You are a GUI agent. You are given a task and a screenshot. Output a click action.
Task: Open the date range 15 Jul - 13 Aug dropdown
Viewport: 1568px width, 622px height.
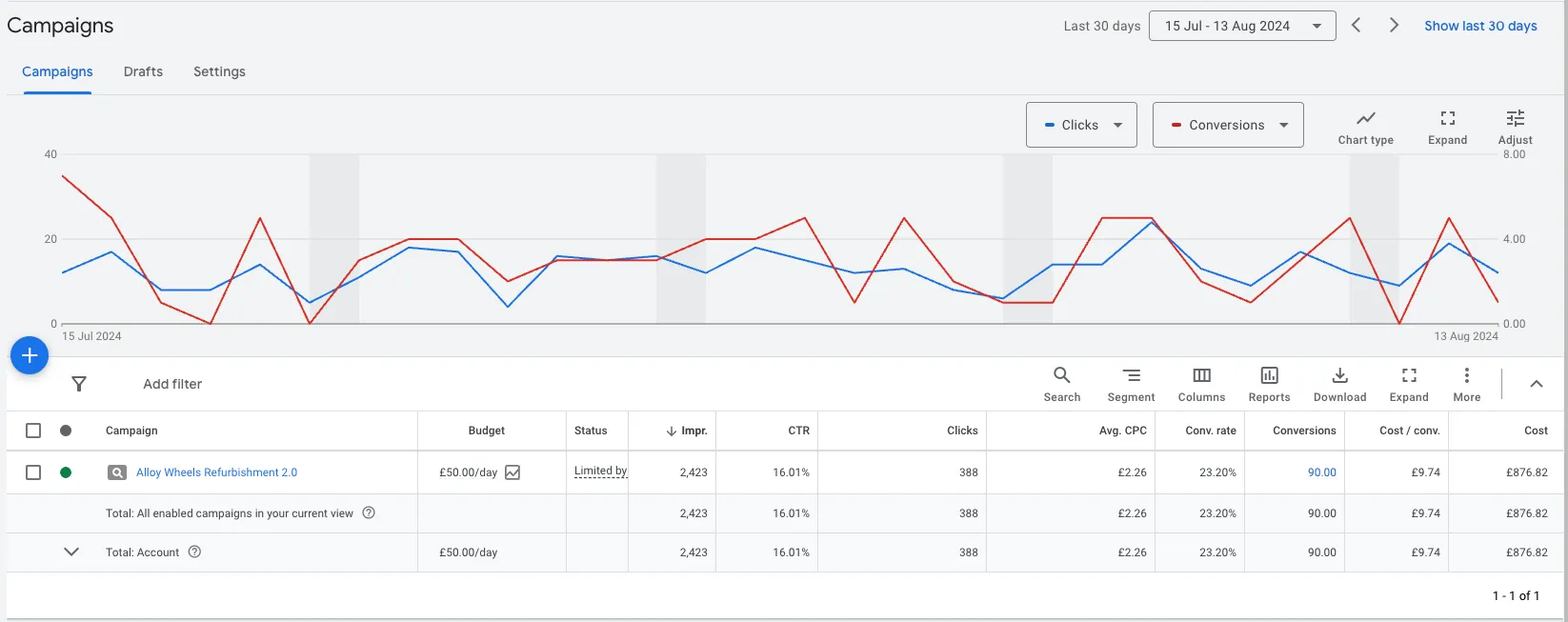click(1242, 26)
